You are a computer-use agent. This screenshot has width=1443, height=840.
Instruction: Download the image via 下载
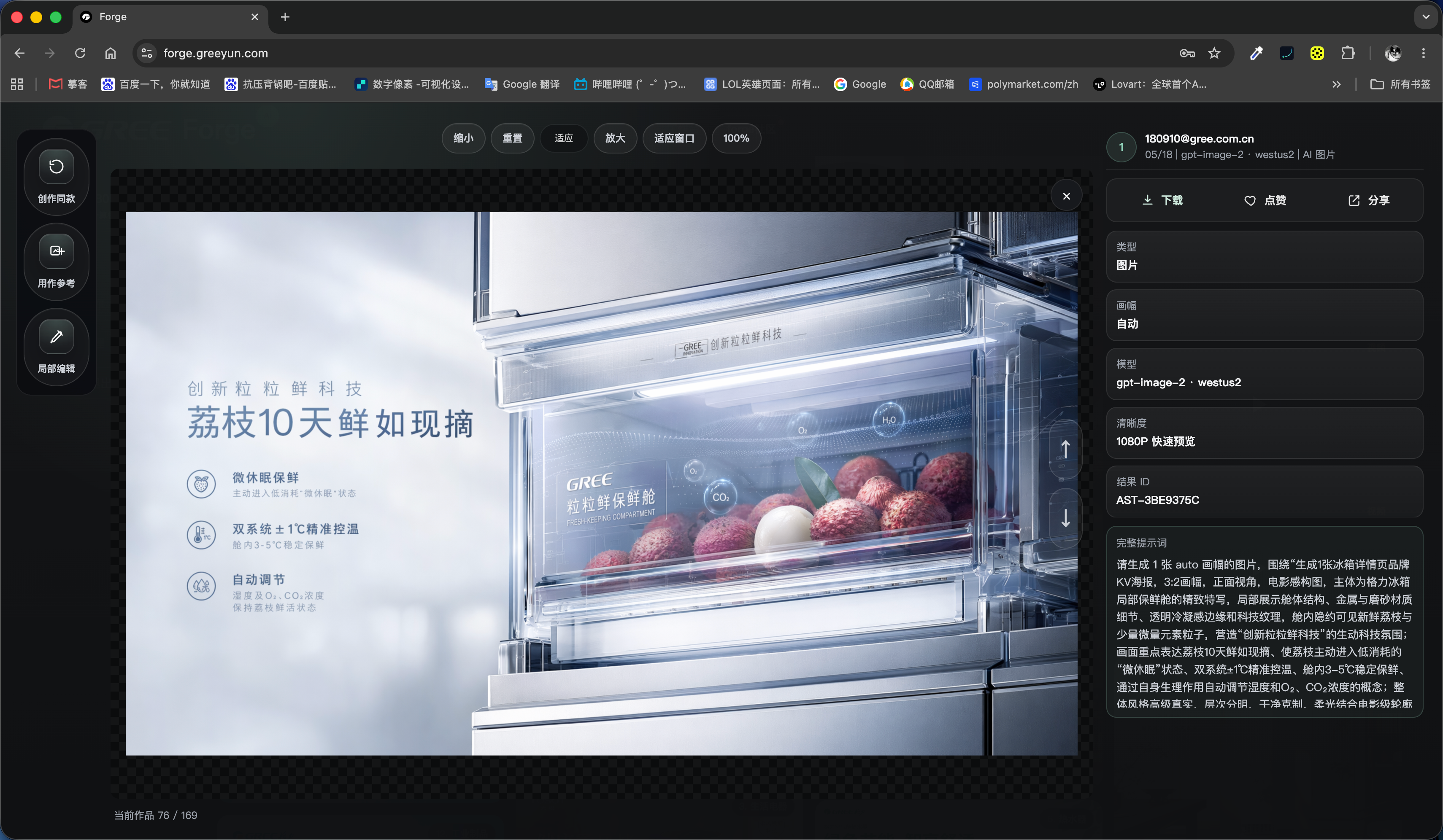pos(1162,200)
